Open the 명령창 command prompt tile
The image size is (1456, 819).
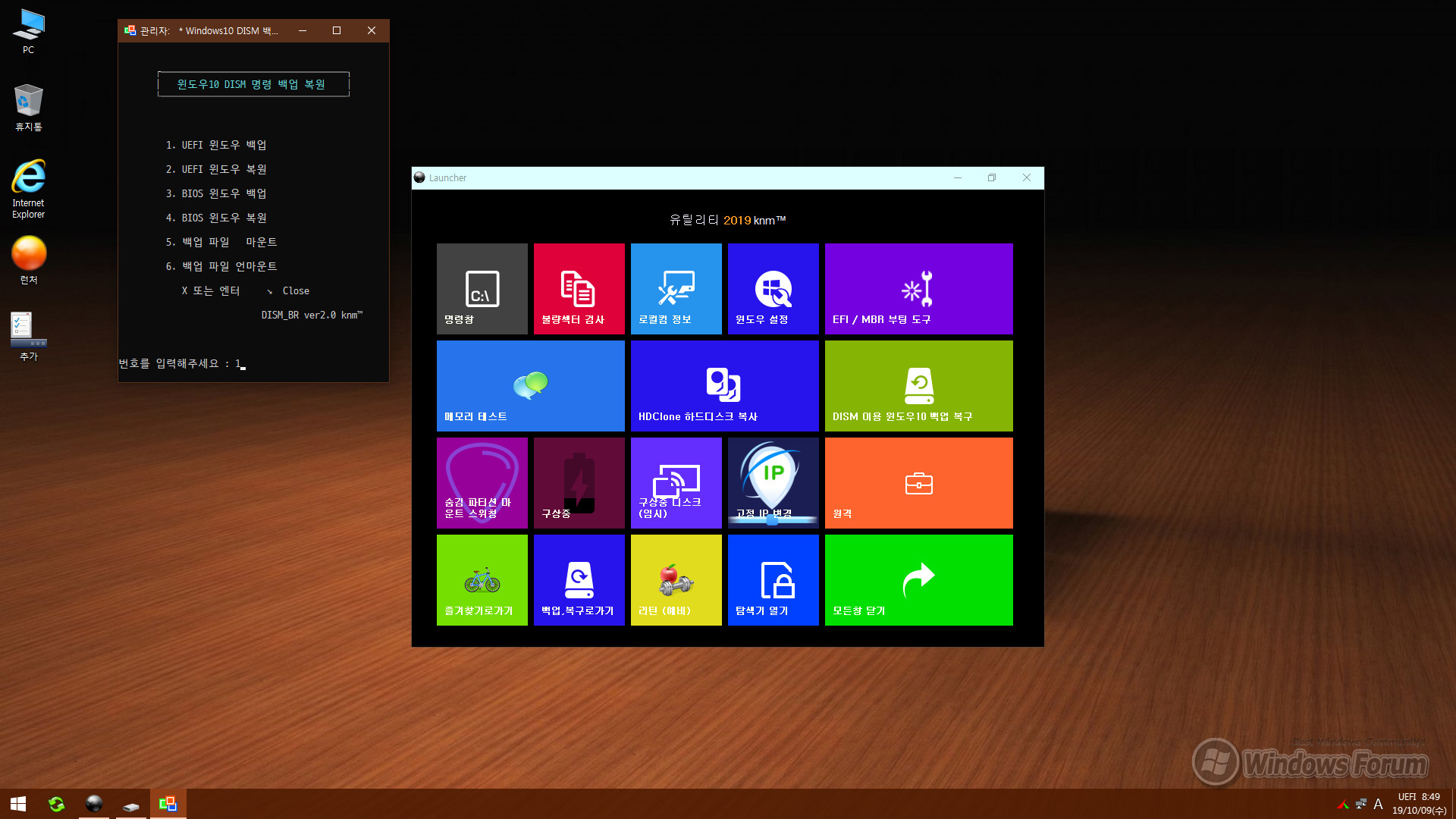point(482,288)
